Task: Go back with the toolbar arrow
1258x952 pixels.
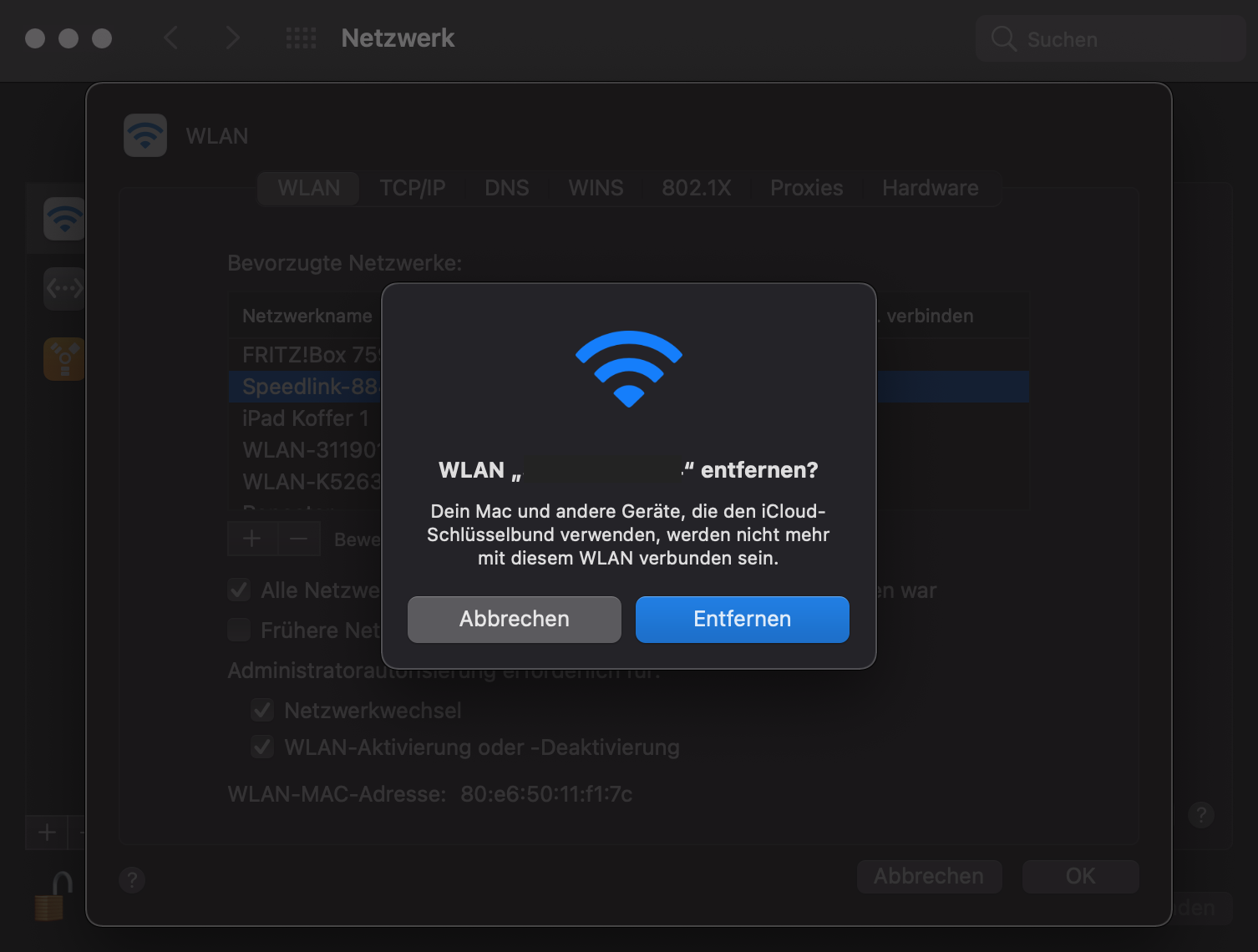Action: (x=171, y=38)
